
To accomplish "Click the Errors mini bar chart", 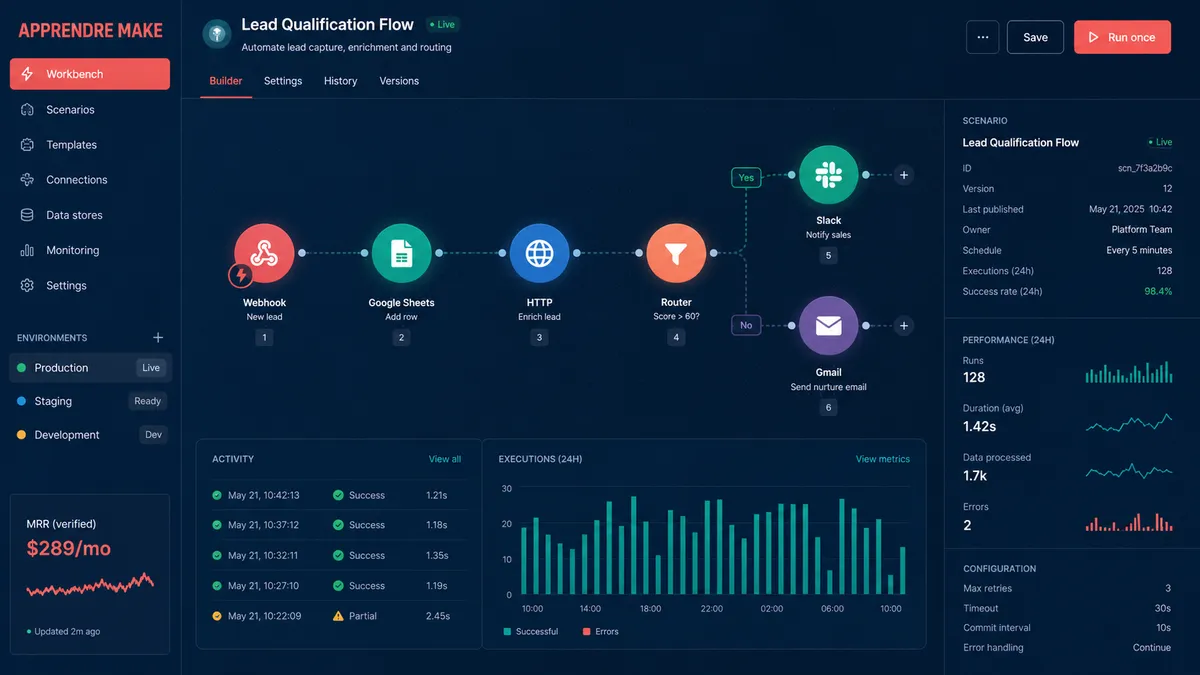I will 1129,520.
